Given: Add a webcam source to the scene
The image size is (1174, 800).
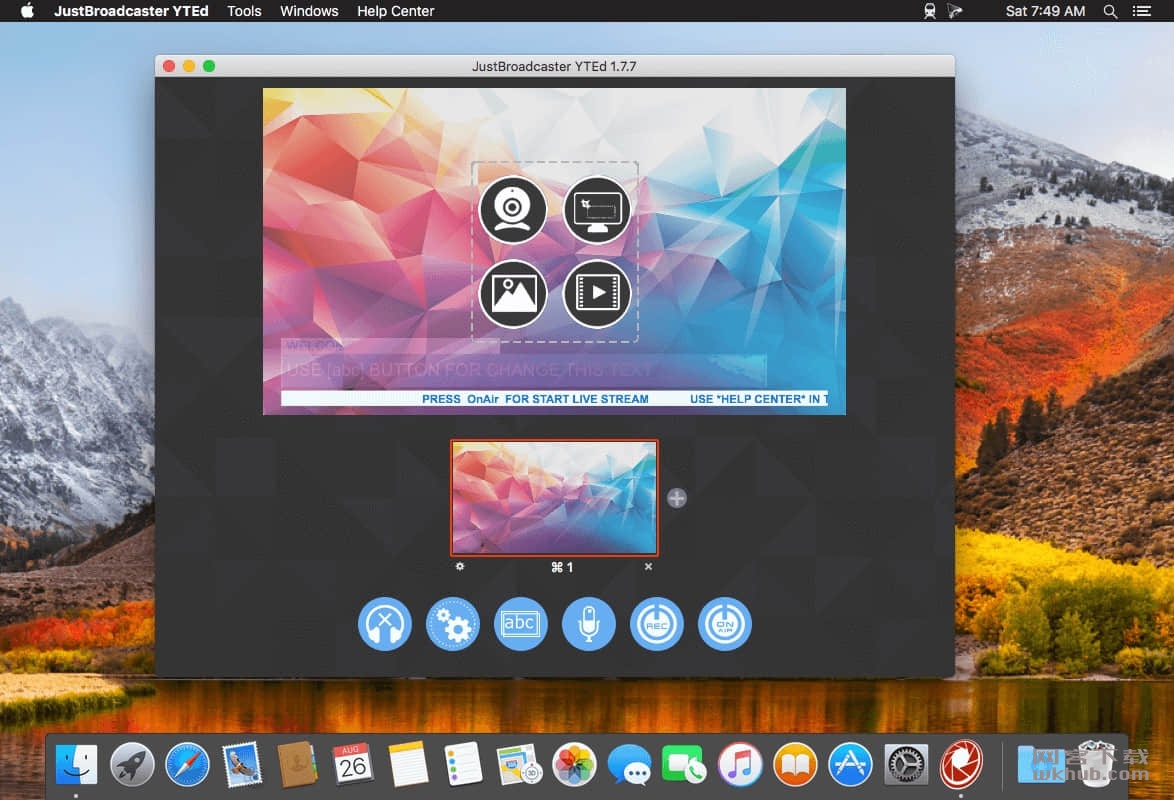Looking at the screenshot, I should [x=513, y=210].
